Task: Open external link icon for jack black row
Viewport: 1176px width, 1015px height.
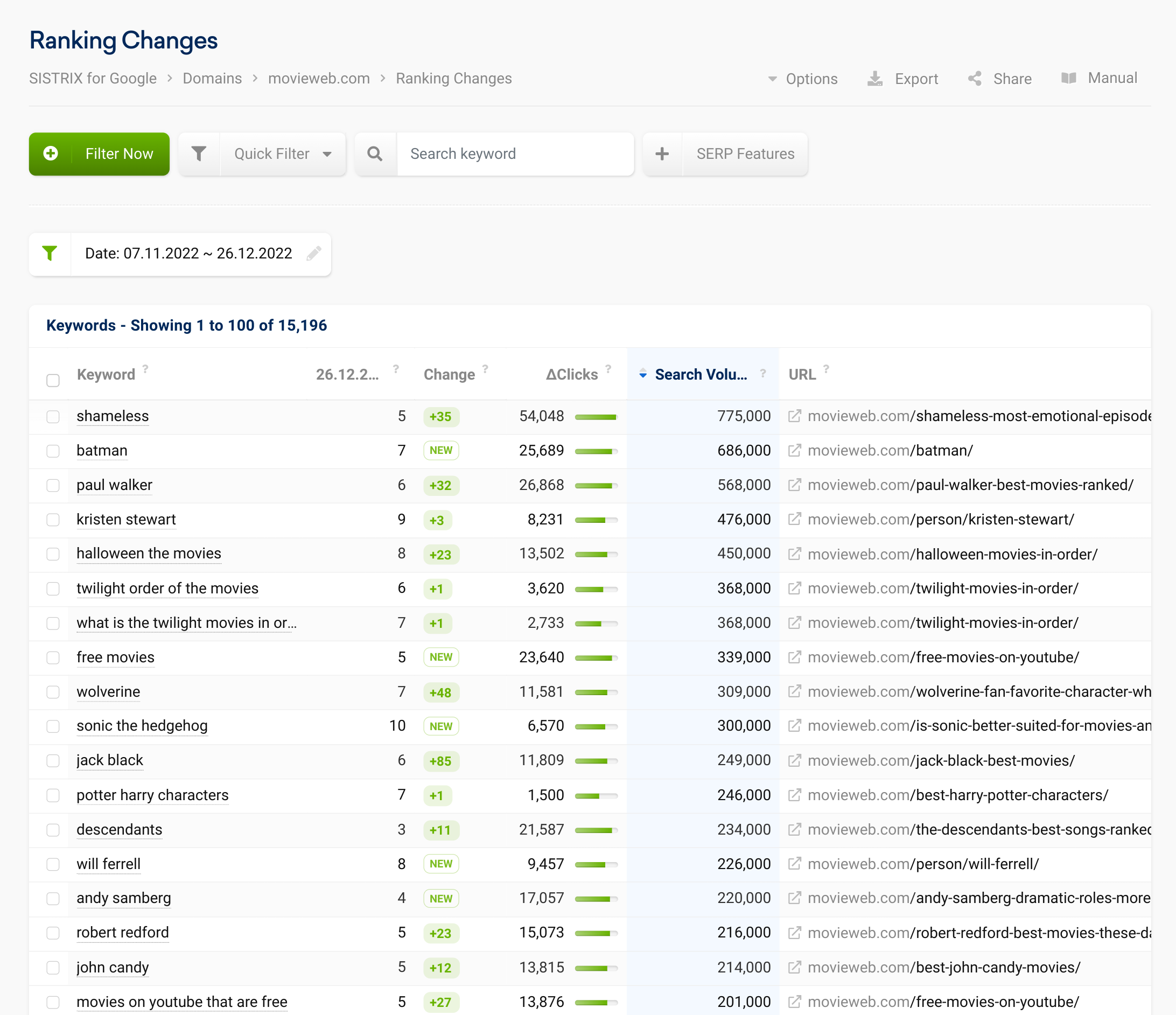Action: point(795,760)
